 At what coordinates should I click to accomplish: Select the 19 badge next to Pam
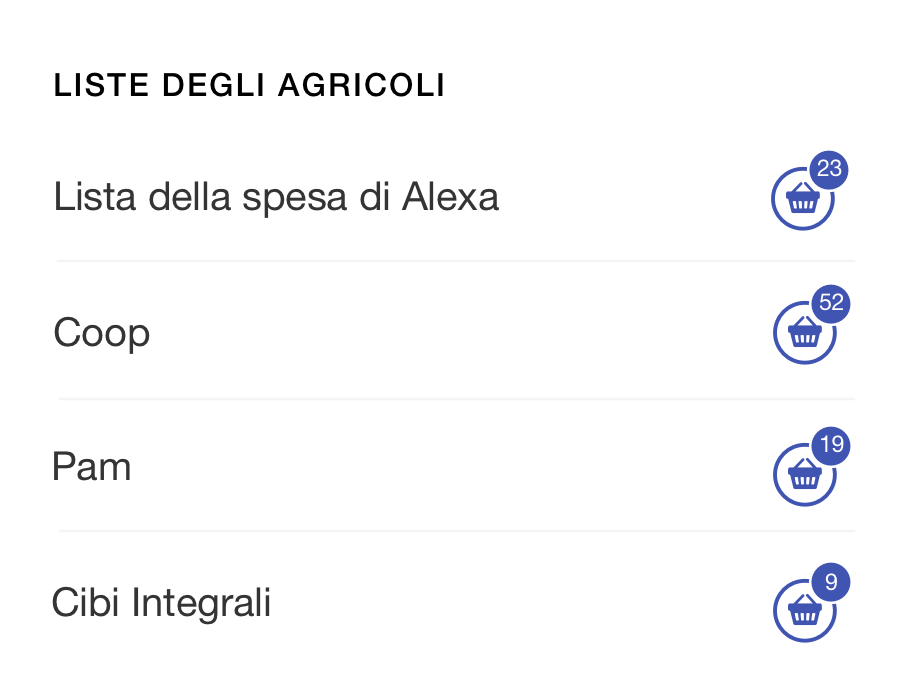[829, 447]
